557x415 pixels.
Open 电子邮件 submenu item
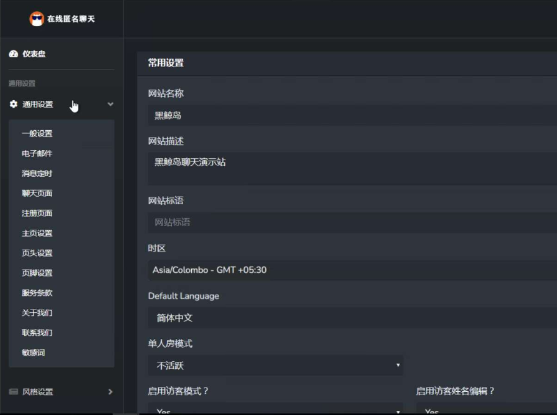pyautogui.click(x=37, y=153)
